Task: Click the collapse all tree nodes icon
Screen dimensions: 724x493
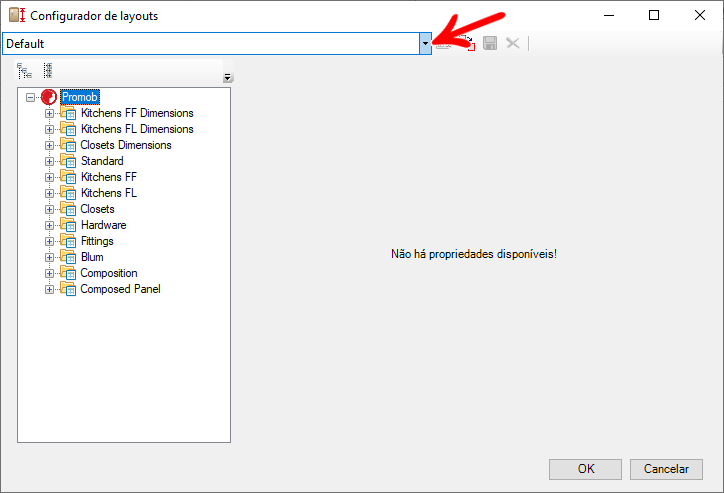Action: 48,71
